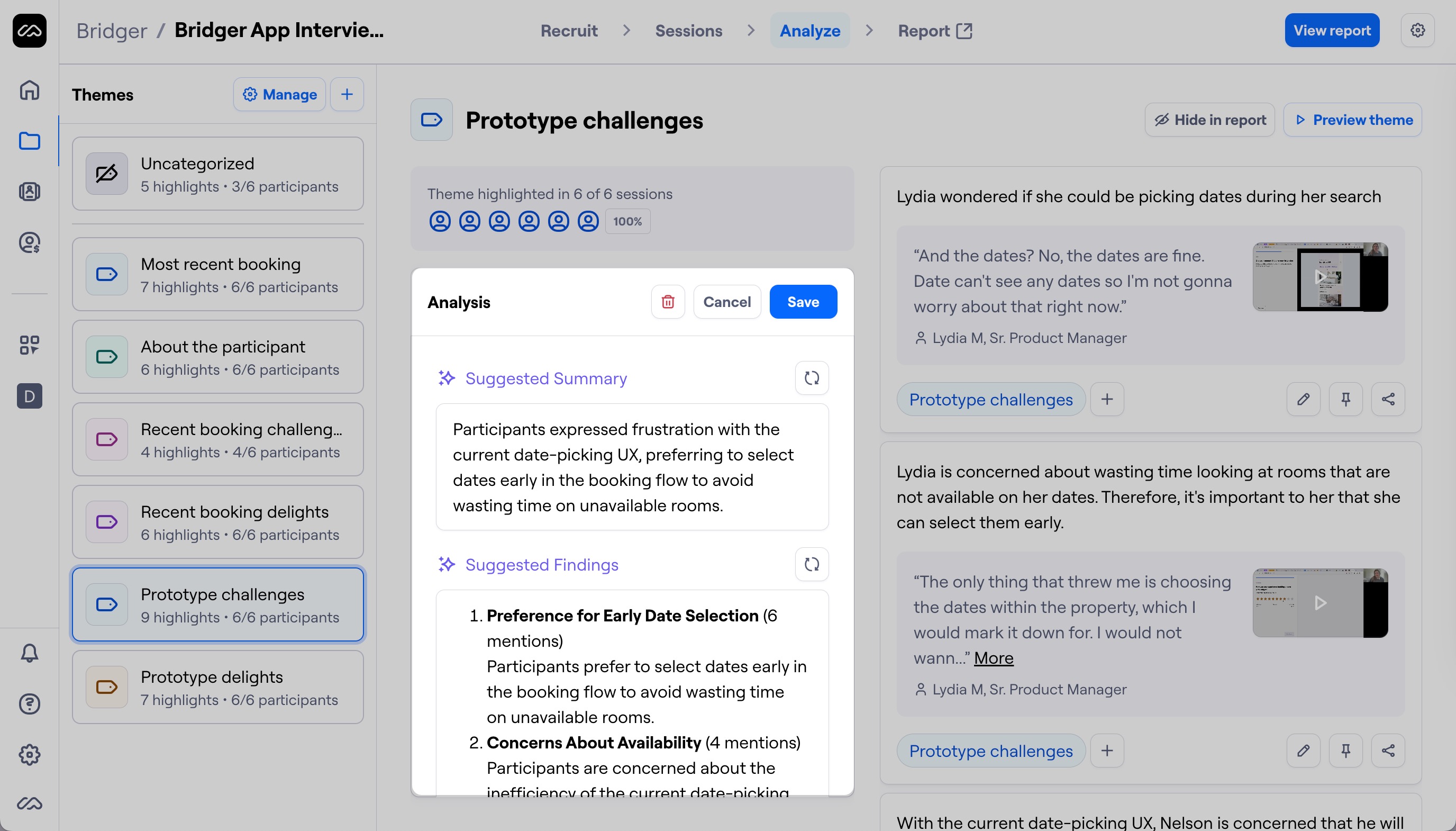Pin Lydia's second highlight

point(1346,751)
